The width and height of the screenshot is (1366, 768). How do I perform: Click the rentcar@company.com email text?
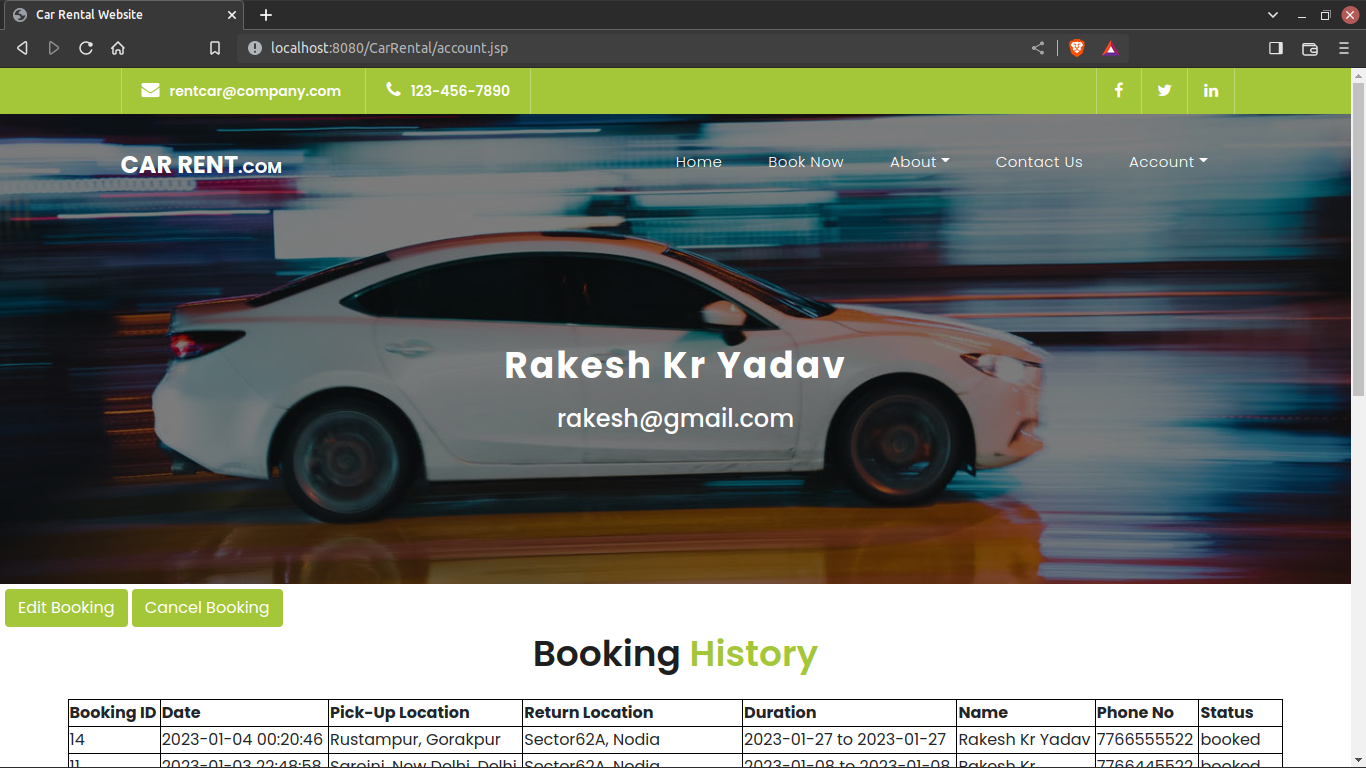[255, 91]
